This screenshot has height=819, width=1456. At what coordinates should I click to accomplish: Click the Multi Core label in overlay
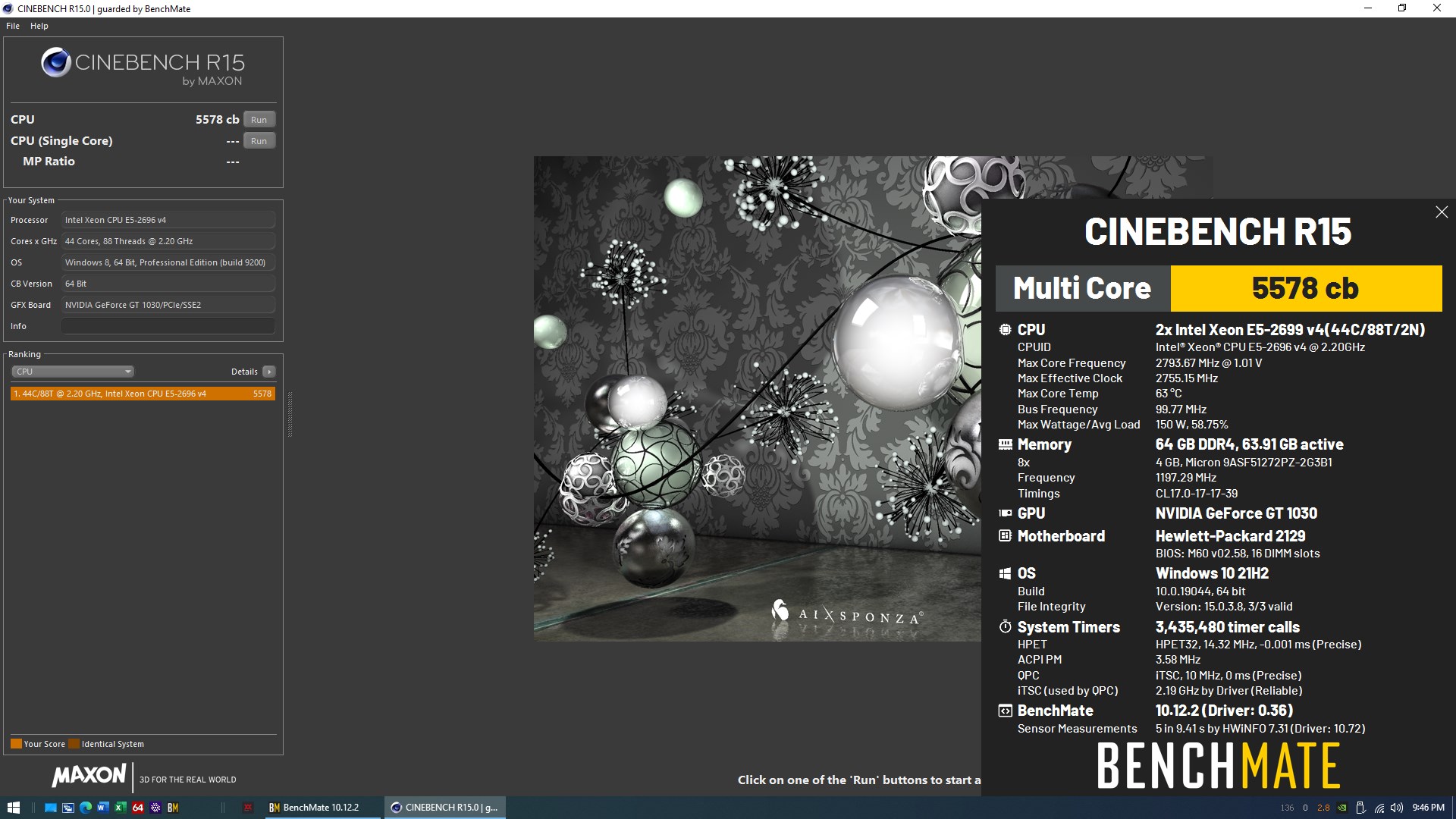click(1082, 288)
